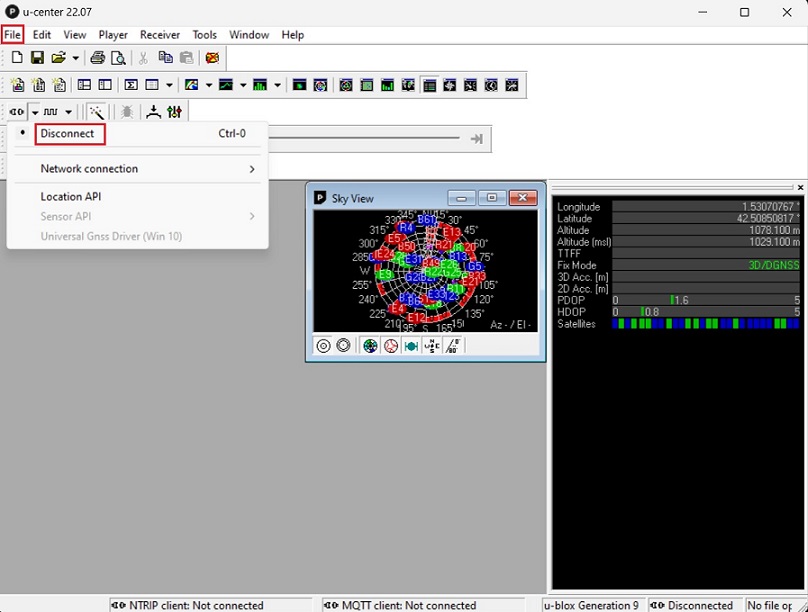Viewport: 808px width, 612px height.
Task: Click the Sigma statistics view icon
Action: 131,85
